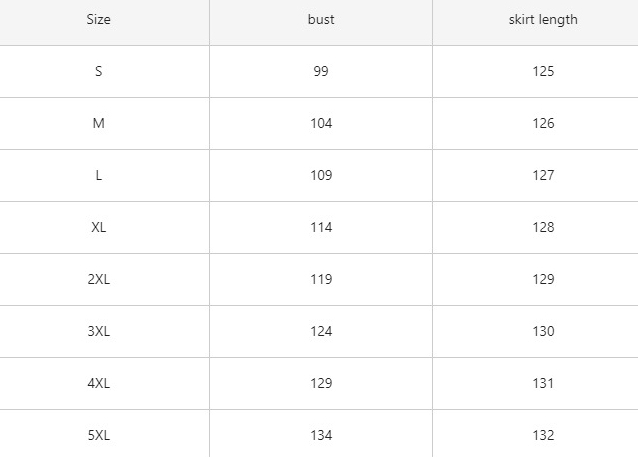The image size is (638, 457).
Task: Click bust value 134
Action: [321, 436]
